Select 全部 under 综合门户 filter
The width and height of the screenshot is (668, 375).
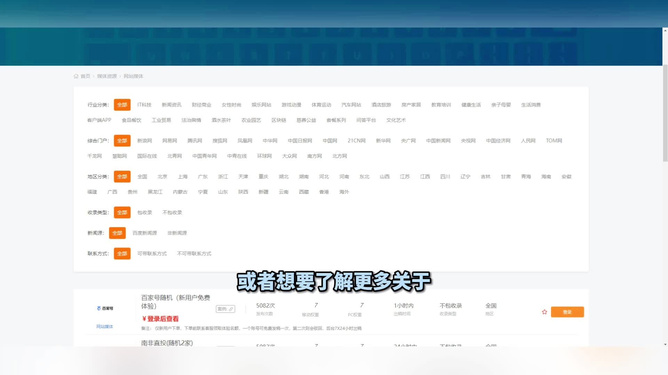122,141
